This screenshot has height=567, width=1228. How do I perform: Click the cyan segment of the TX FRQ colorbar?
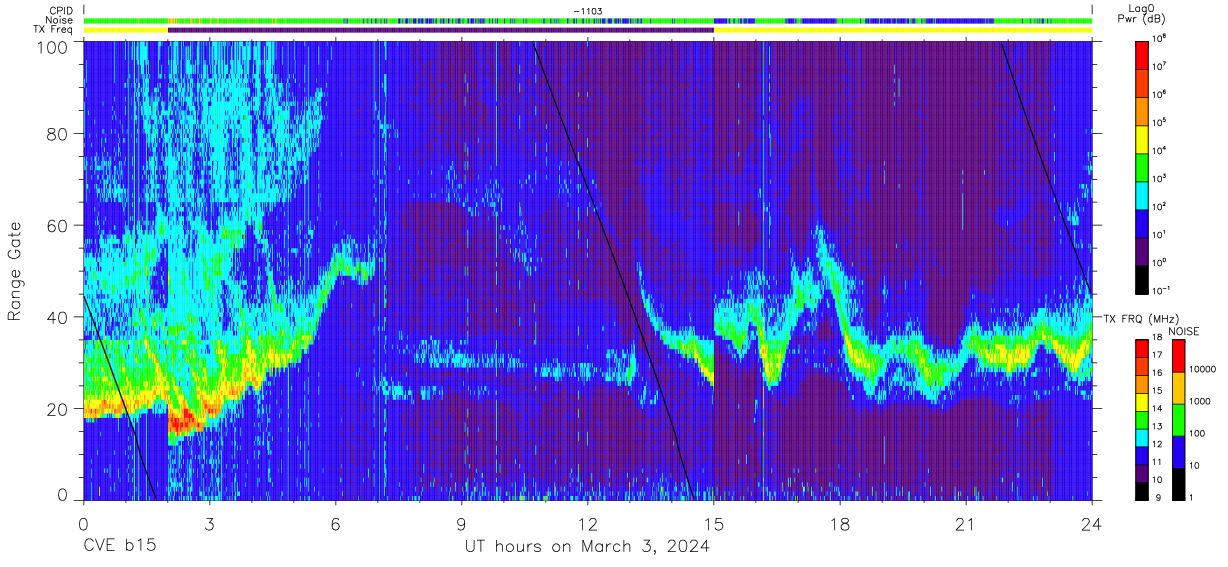[x=1143, y=436]
